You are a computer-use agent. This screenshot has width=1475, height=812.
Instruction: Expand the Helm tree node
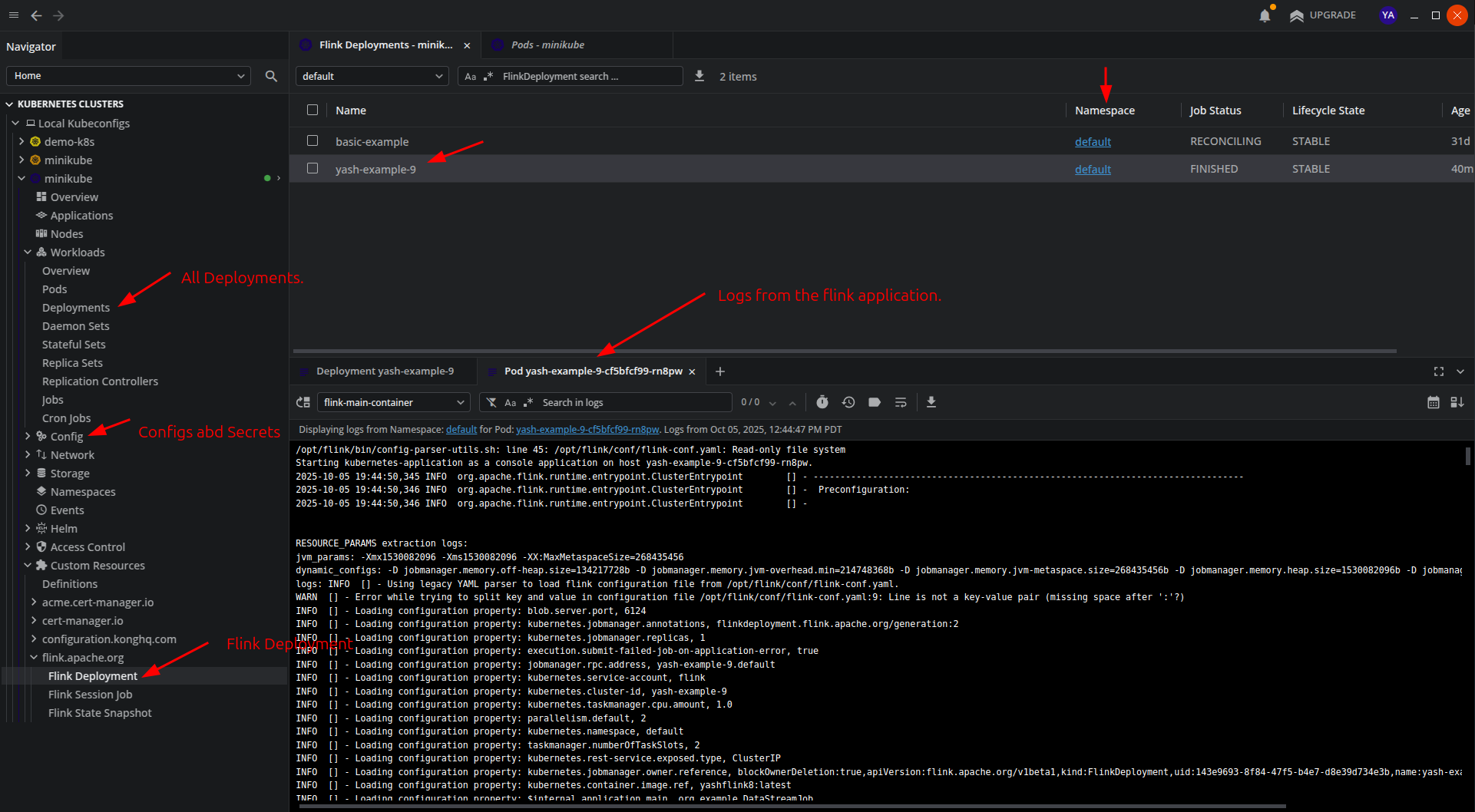pos(28,528)
